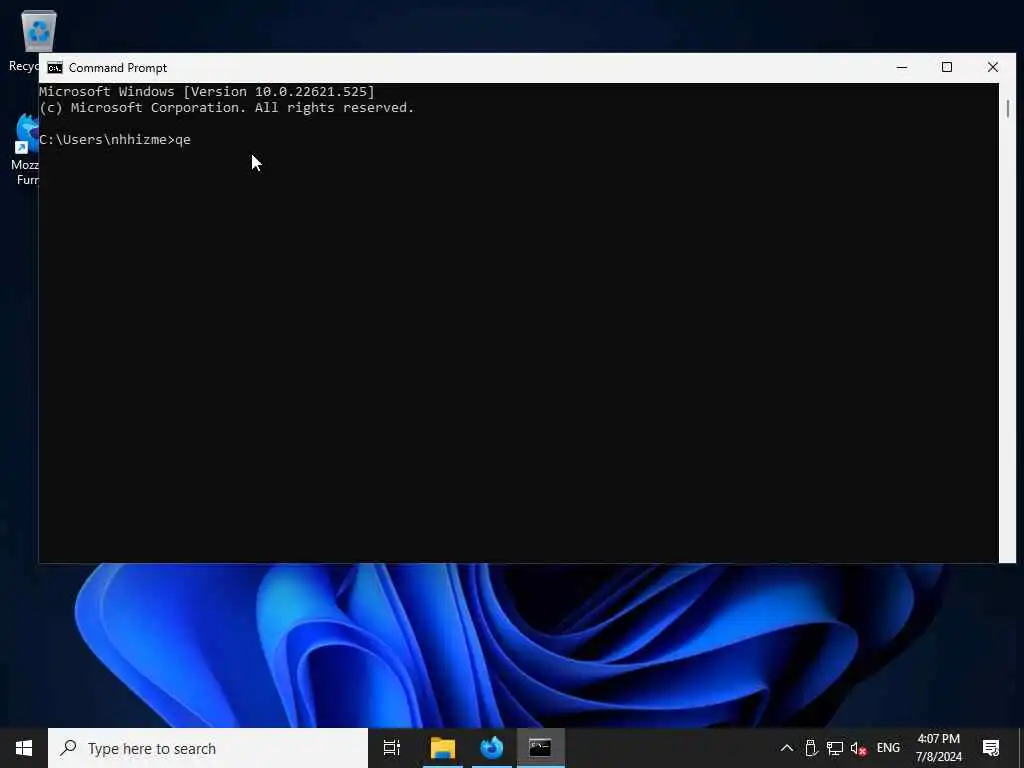Open the Command Prompt title bar icon menu
1024x768 pixels.
55,68
